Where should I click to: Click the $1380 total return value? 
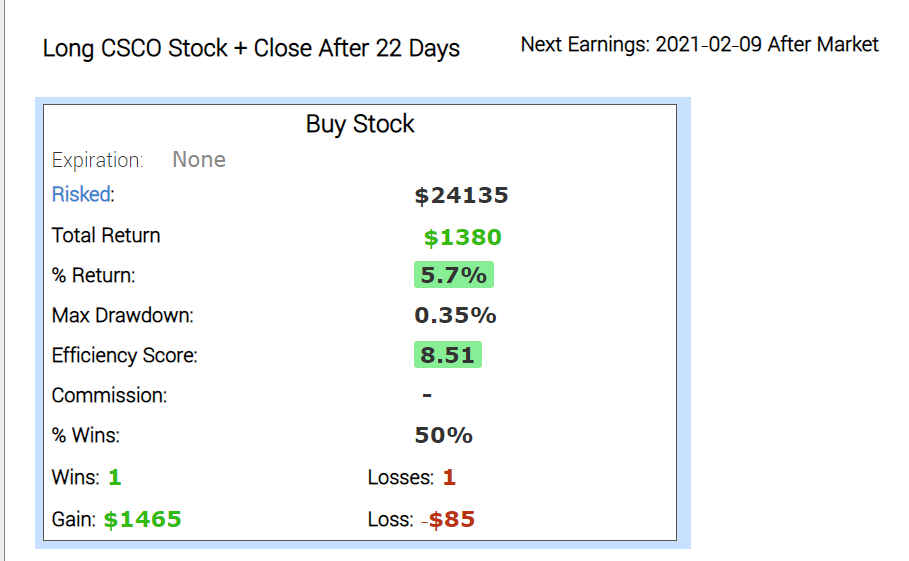(x=462, y=238)
